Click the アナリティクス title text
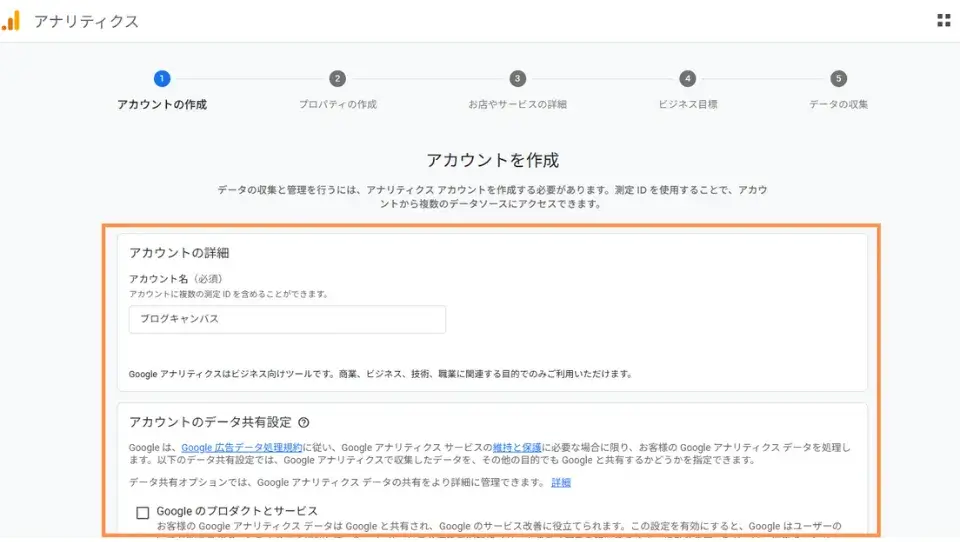The height and width of the screenshot is (542, 960). (86, 21)
